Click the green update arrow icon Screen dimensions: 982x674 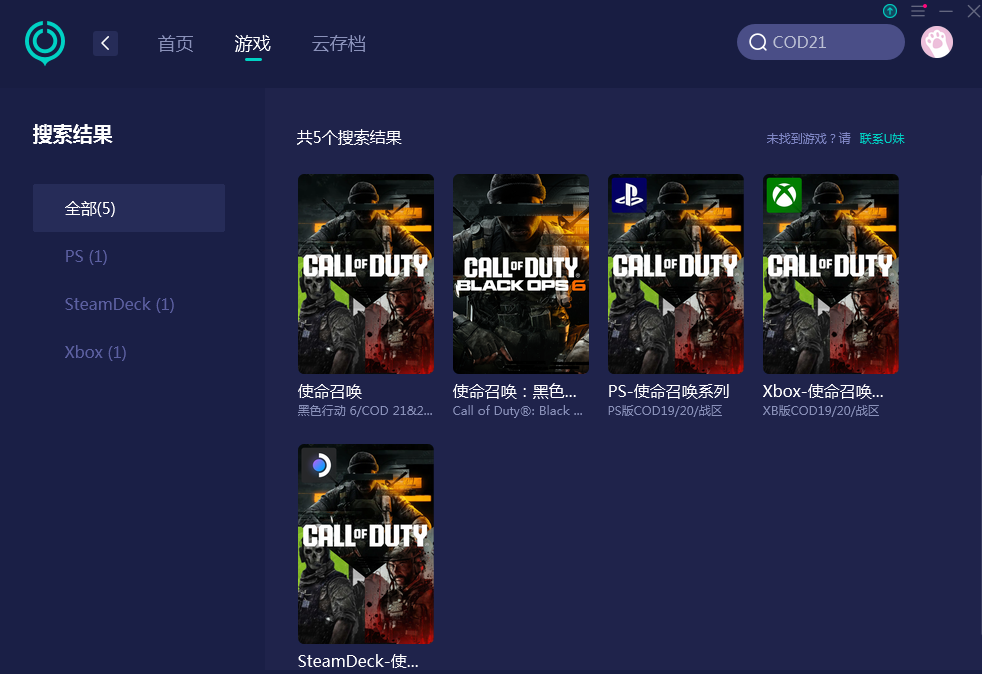click(x=889, y=11)
